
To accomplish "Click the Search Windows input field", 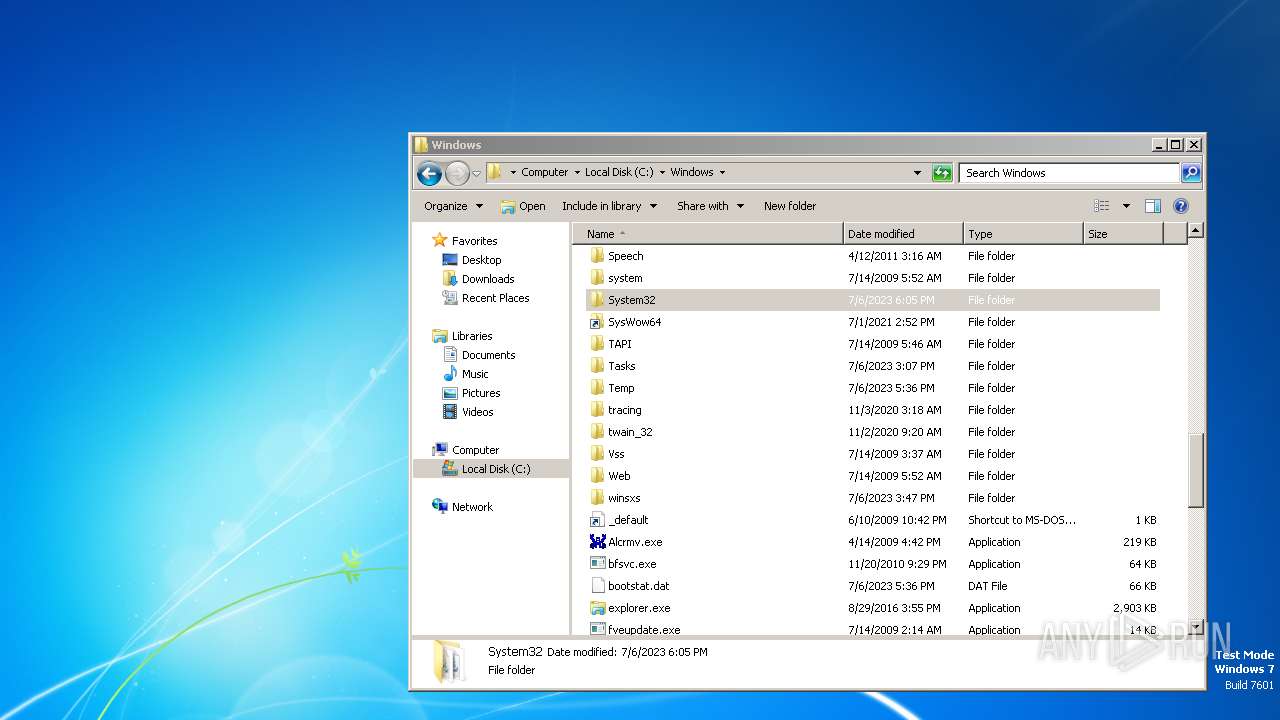I will coord(1069,173).
